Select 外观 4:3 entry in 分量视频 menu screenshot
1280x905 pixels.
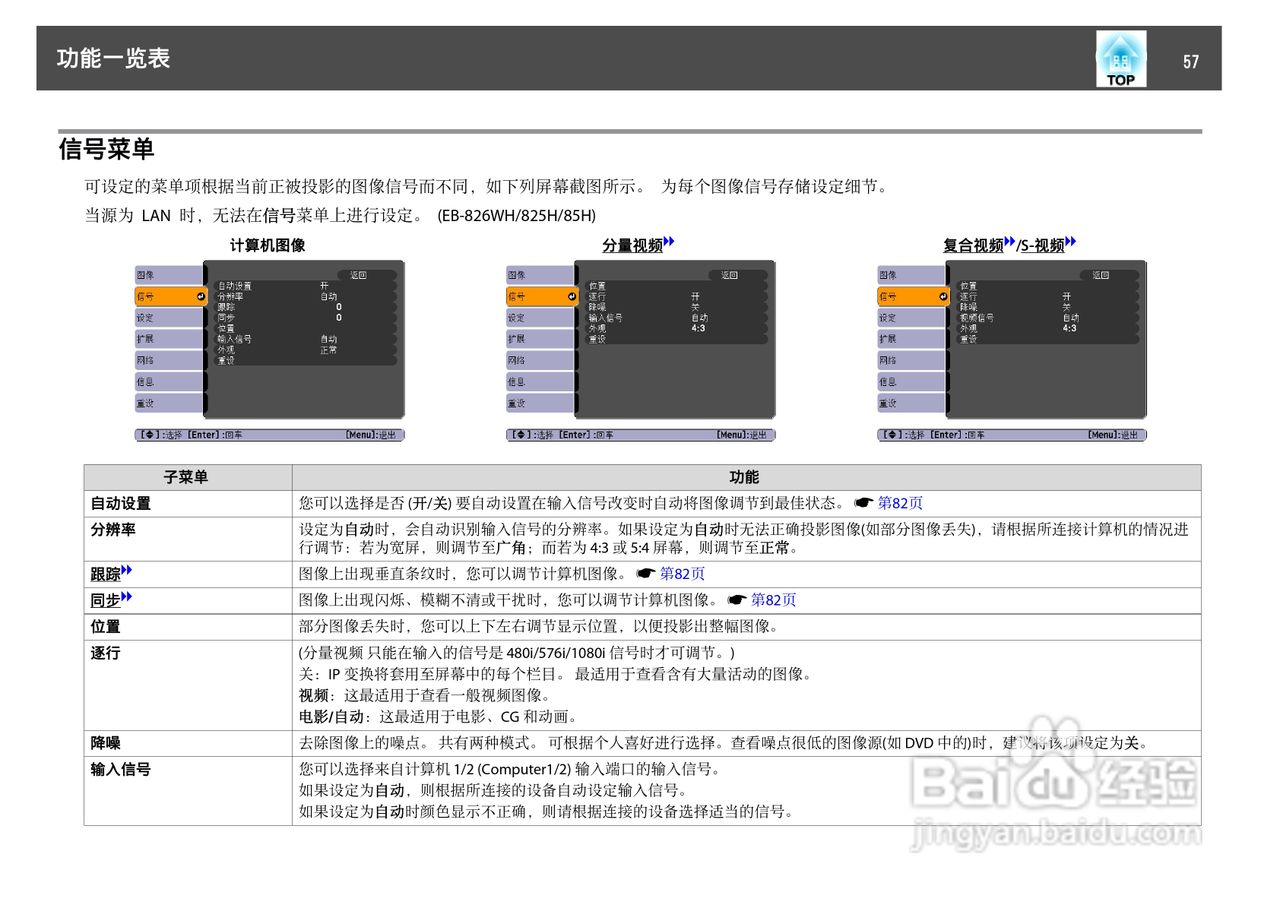pos(675,328)
